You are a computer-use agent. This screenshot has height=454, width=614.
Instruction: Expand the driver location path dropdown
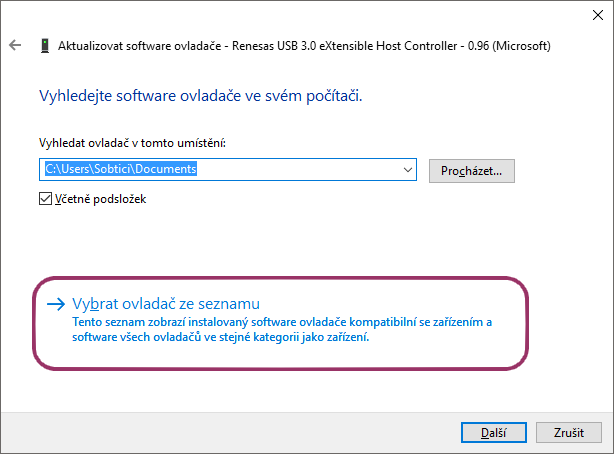408,170
